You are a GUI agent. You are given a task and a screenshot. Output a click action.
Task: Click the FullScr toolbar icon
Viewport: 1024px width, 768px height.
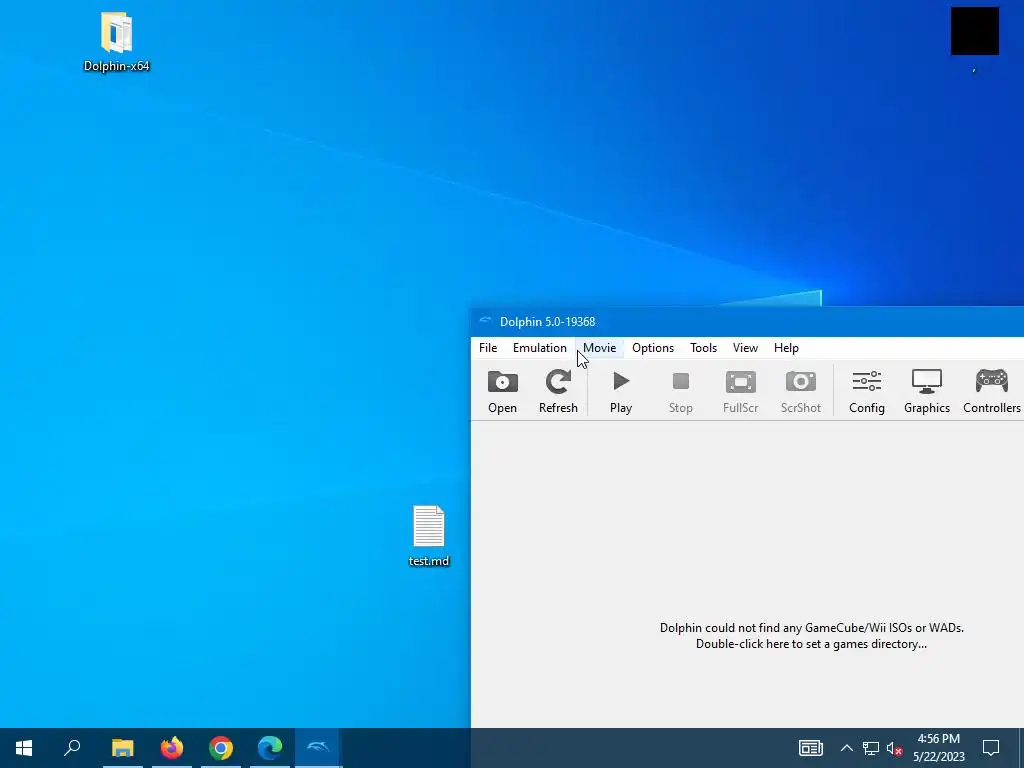741,391
